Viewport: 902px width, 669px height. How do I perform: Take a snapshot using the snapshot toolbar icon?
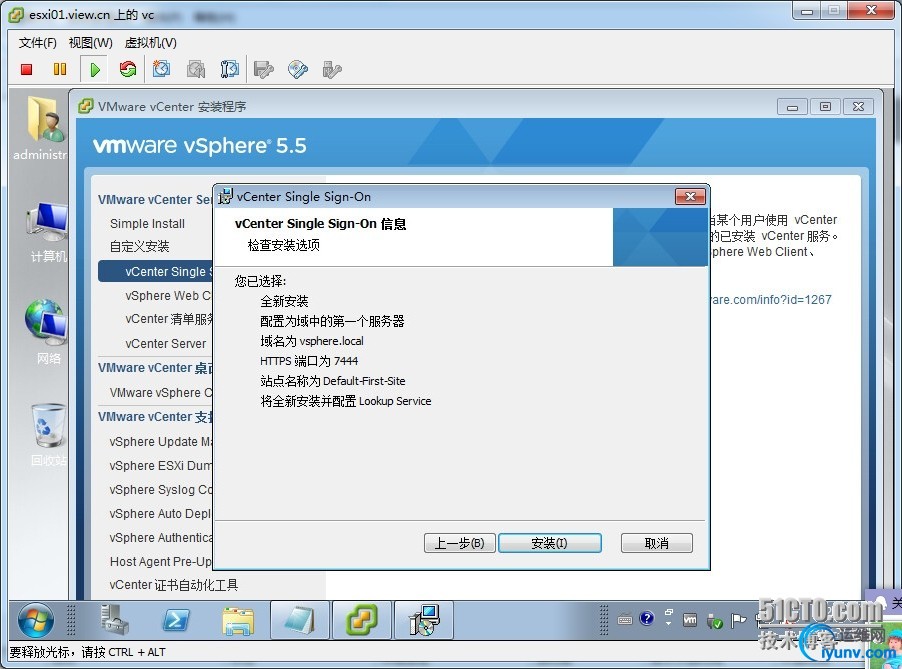pyautogui.click(x=162, y=69)
